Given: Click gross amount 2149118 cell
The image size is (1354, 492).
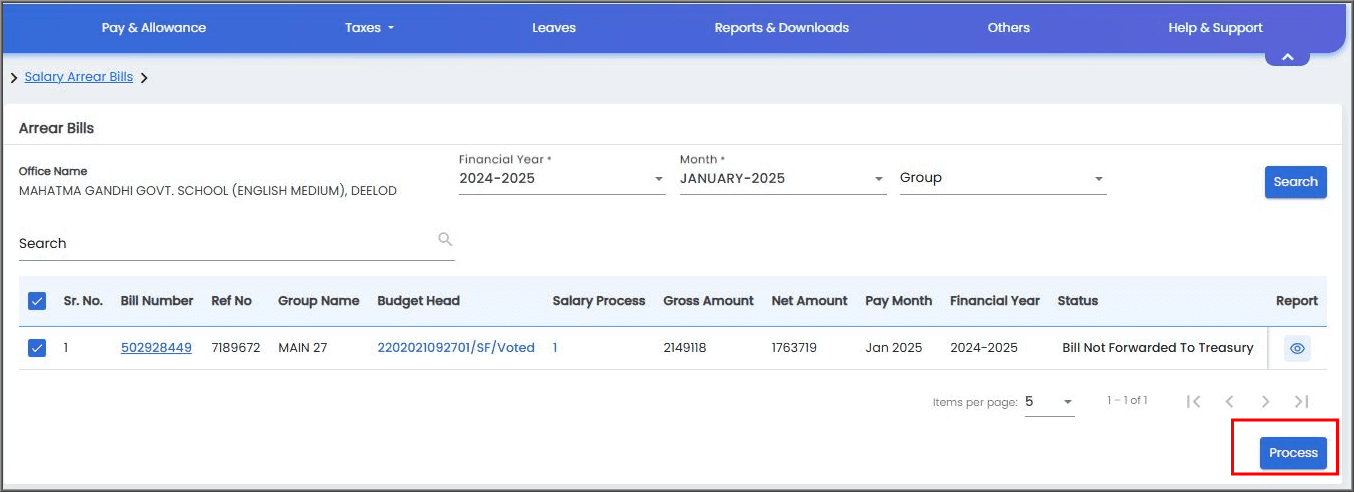Looking at the screenshot, I should click(x=685, y=348).
